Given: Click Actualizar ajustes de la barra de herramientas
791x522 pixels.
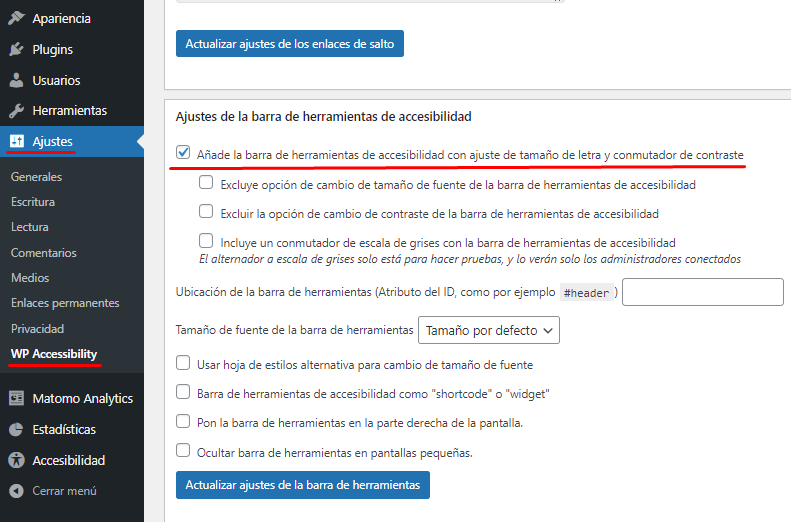Looking at the screenshot, I should [303, 485].
